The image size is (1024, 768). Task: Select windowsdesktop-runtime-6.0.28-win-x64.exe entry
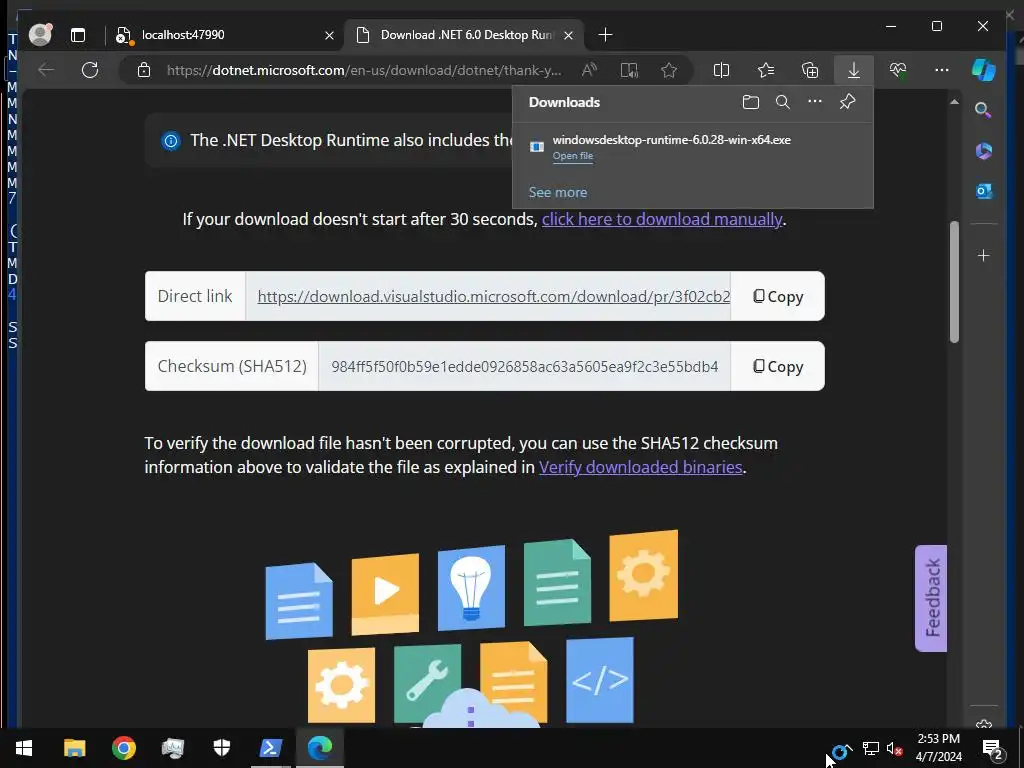[693, 148]
